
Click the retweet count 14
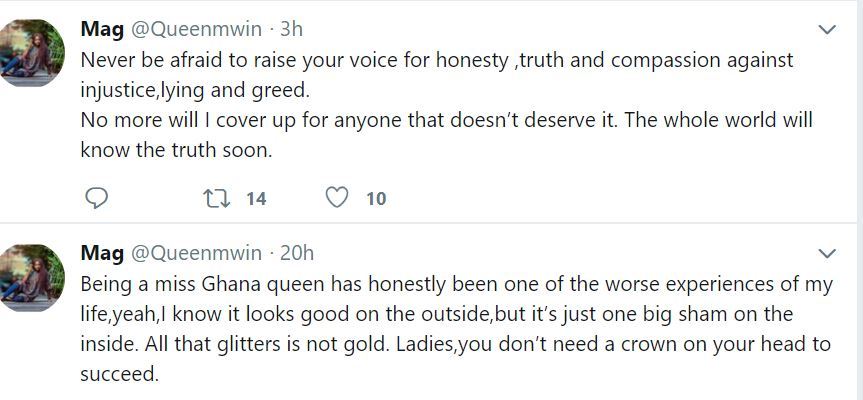click(256, 199)
